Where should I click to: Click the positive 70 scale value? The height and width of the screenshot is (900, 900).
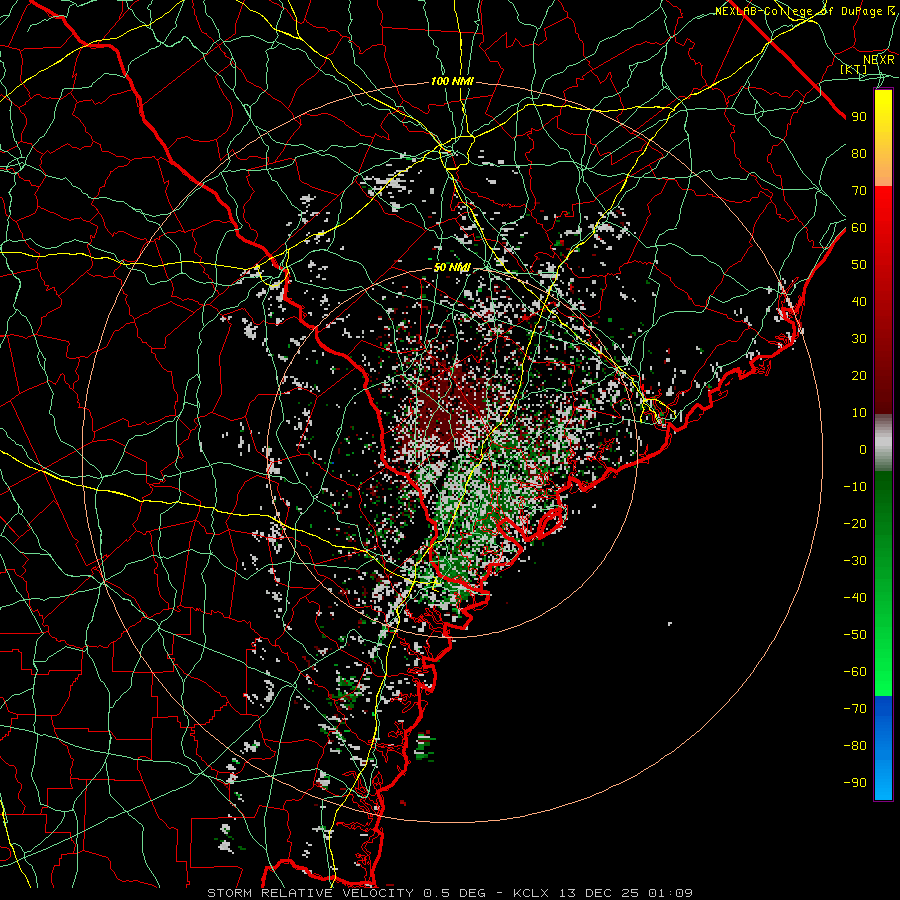[x=859, y=191]
